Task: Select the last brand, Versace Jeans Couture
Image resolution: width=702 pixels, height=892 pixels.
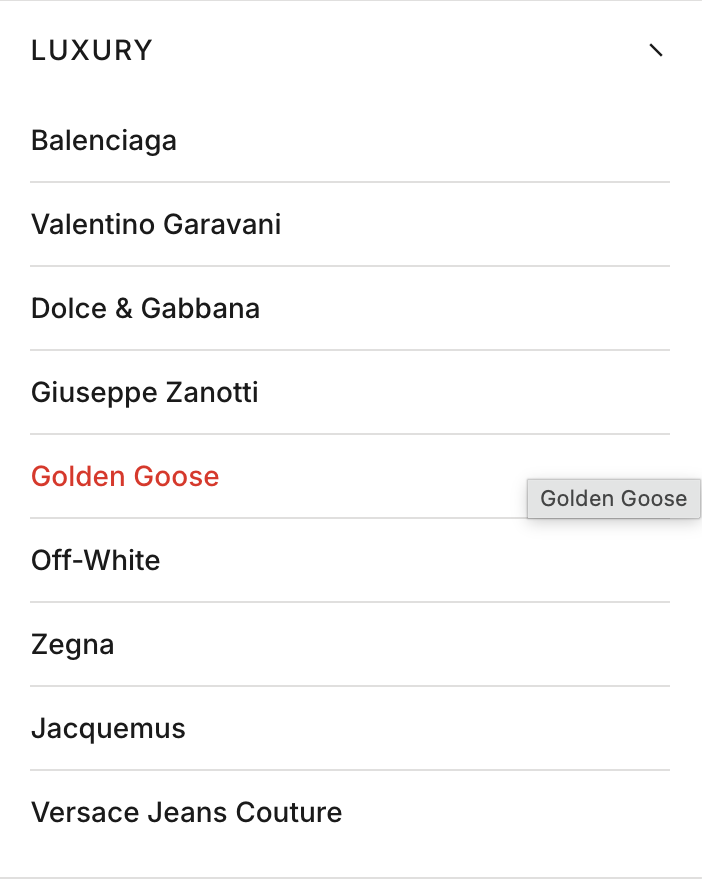Action: point(186,812)
